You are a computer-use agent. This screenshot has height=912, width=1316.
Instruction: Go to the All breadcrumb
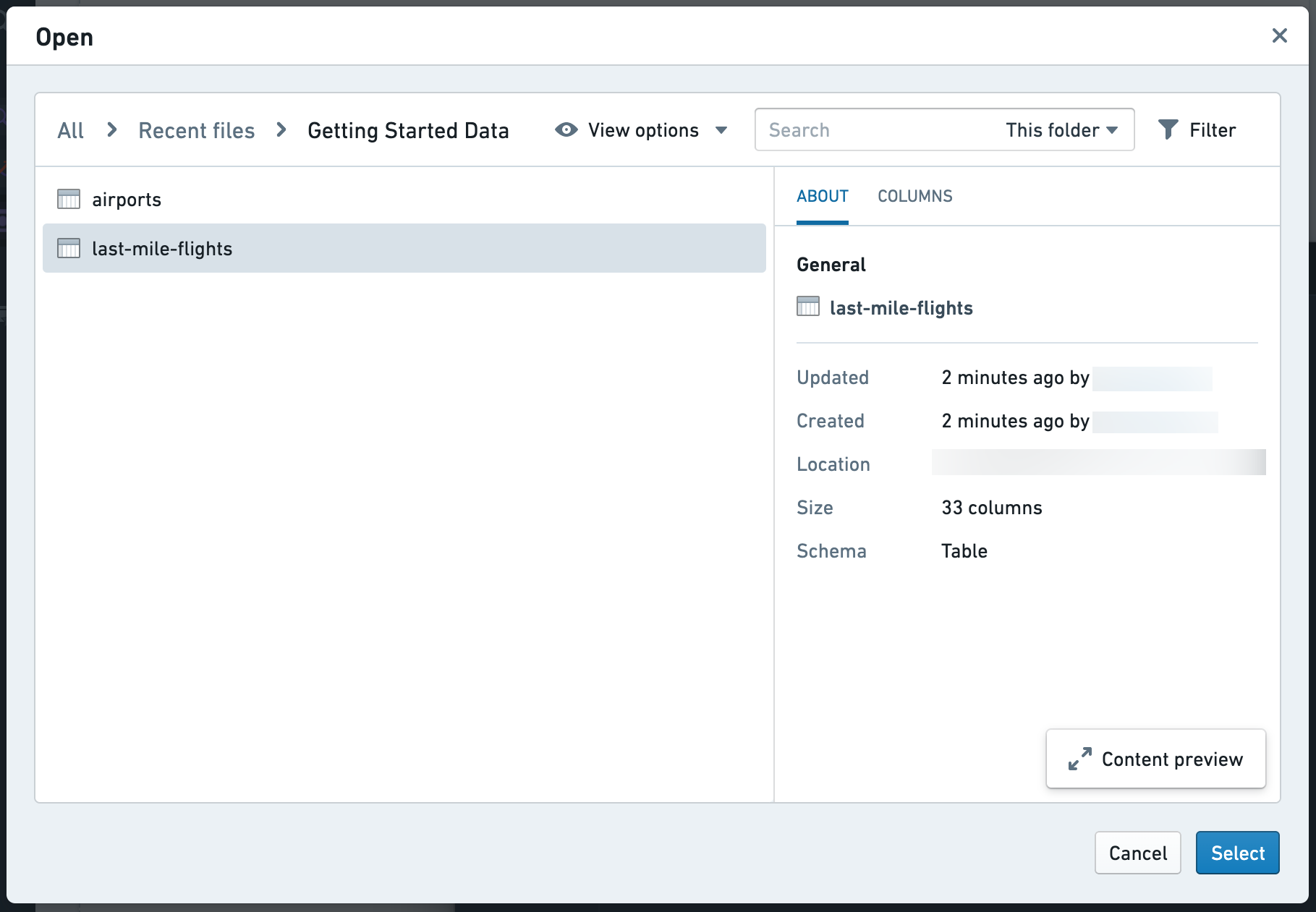pyautogui.click(x=70, y=130)
